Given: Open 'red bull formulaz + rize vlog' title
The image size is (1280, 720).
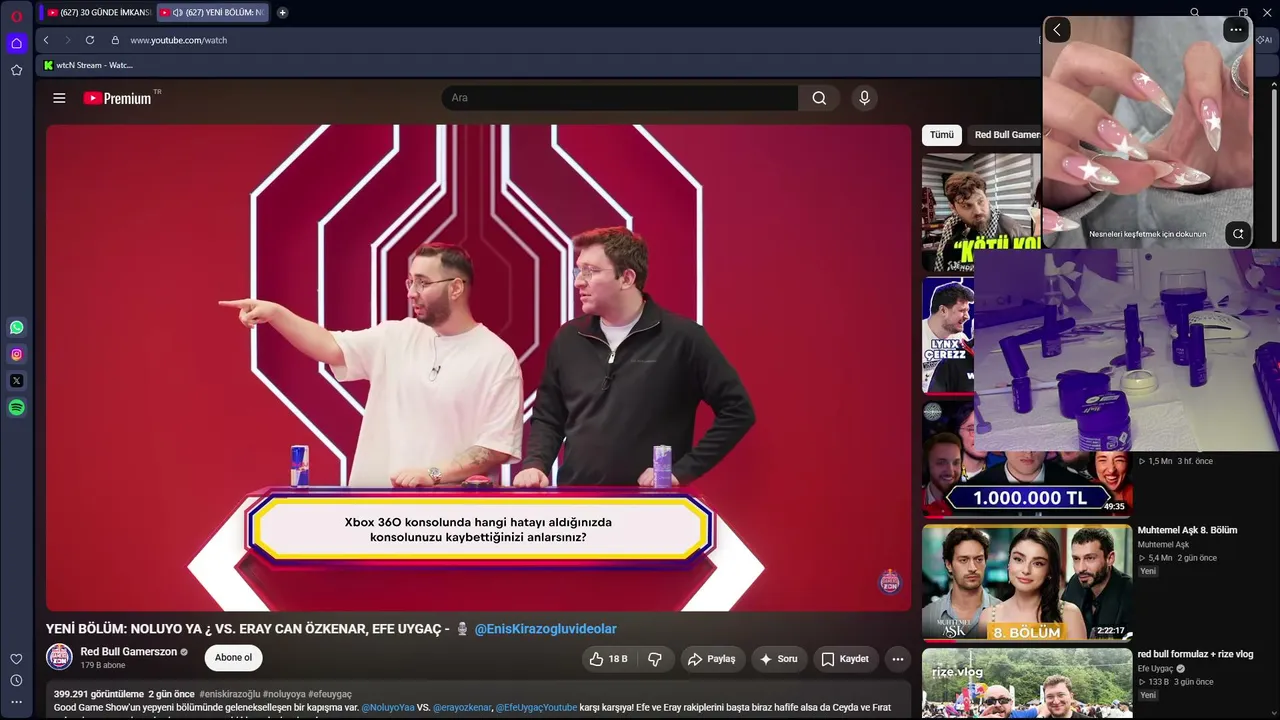Looking at the screenshot, I should tap(1195, 654).
